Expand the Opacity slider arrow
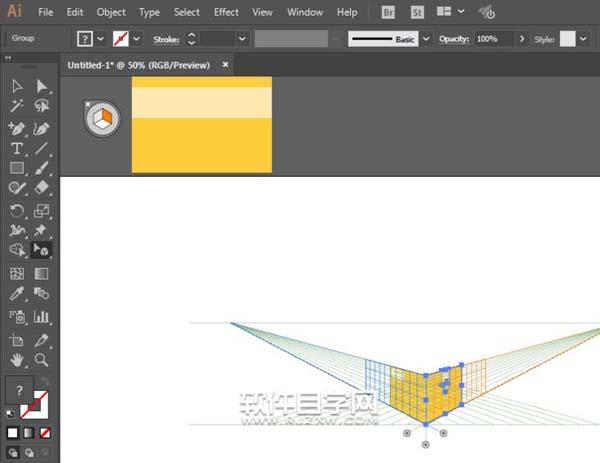 (x=522, y=39)
